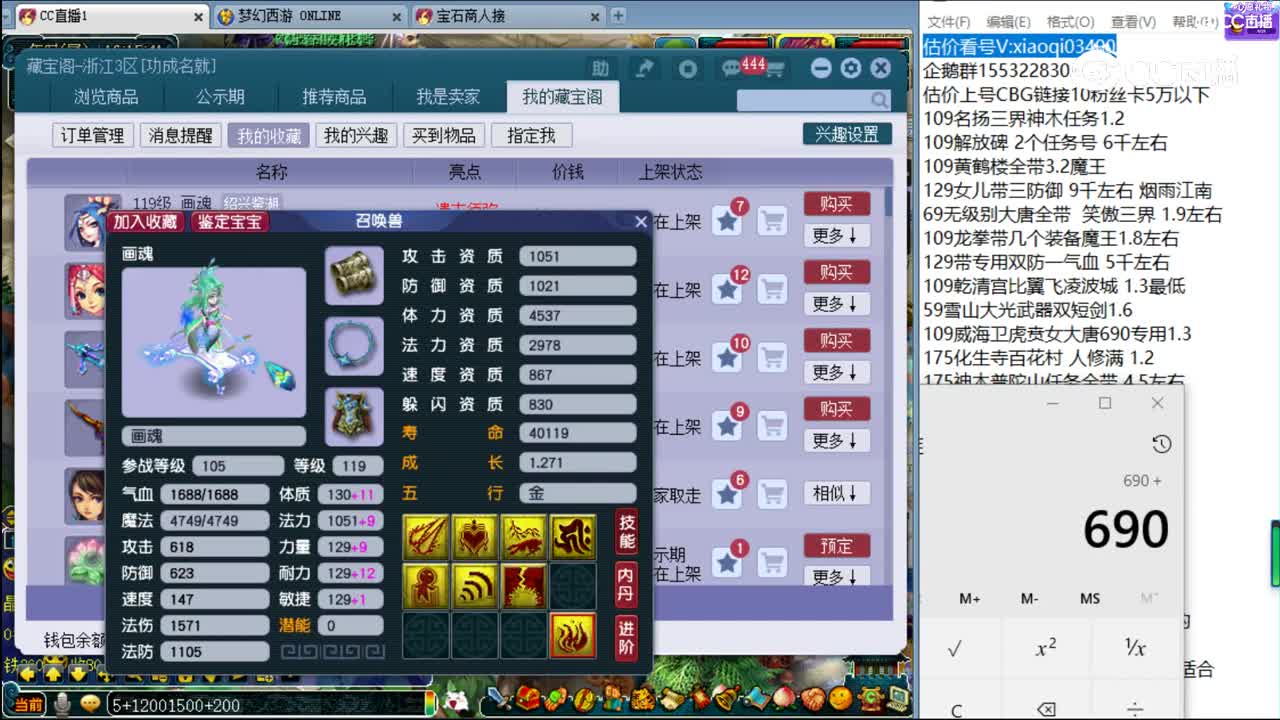Screen dimensions: 1280x720
Task: Click 购买 in the row with star badge 7
Action: click(x=836, y=204)
